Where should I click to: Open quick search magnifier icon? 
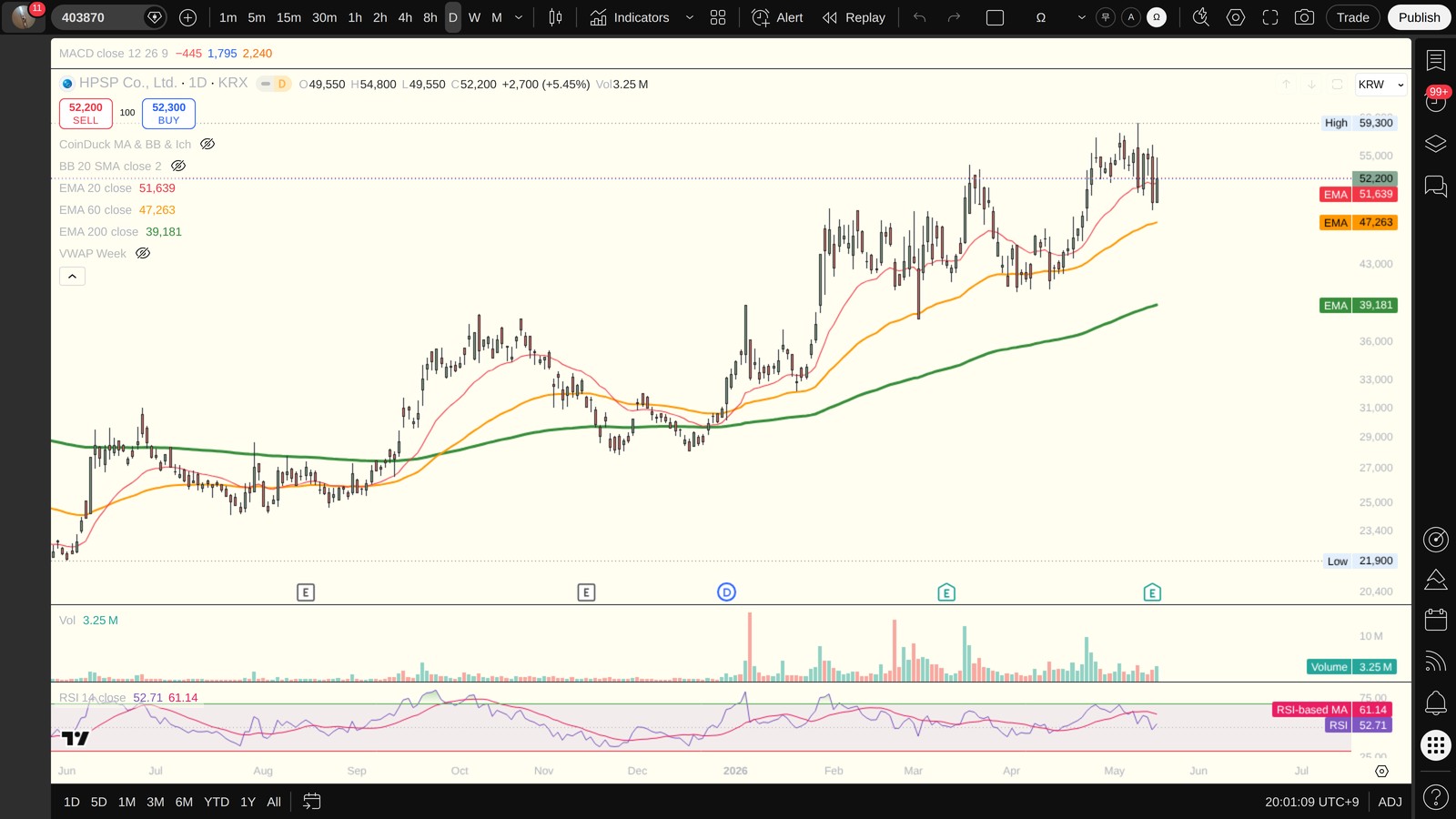point(1200,17)
